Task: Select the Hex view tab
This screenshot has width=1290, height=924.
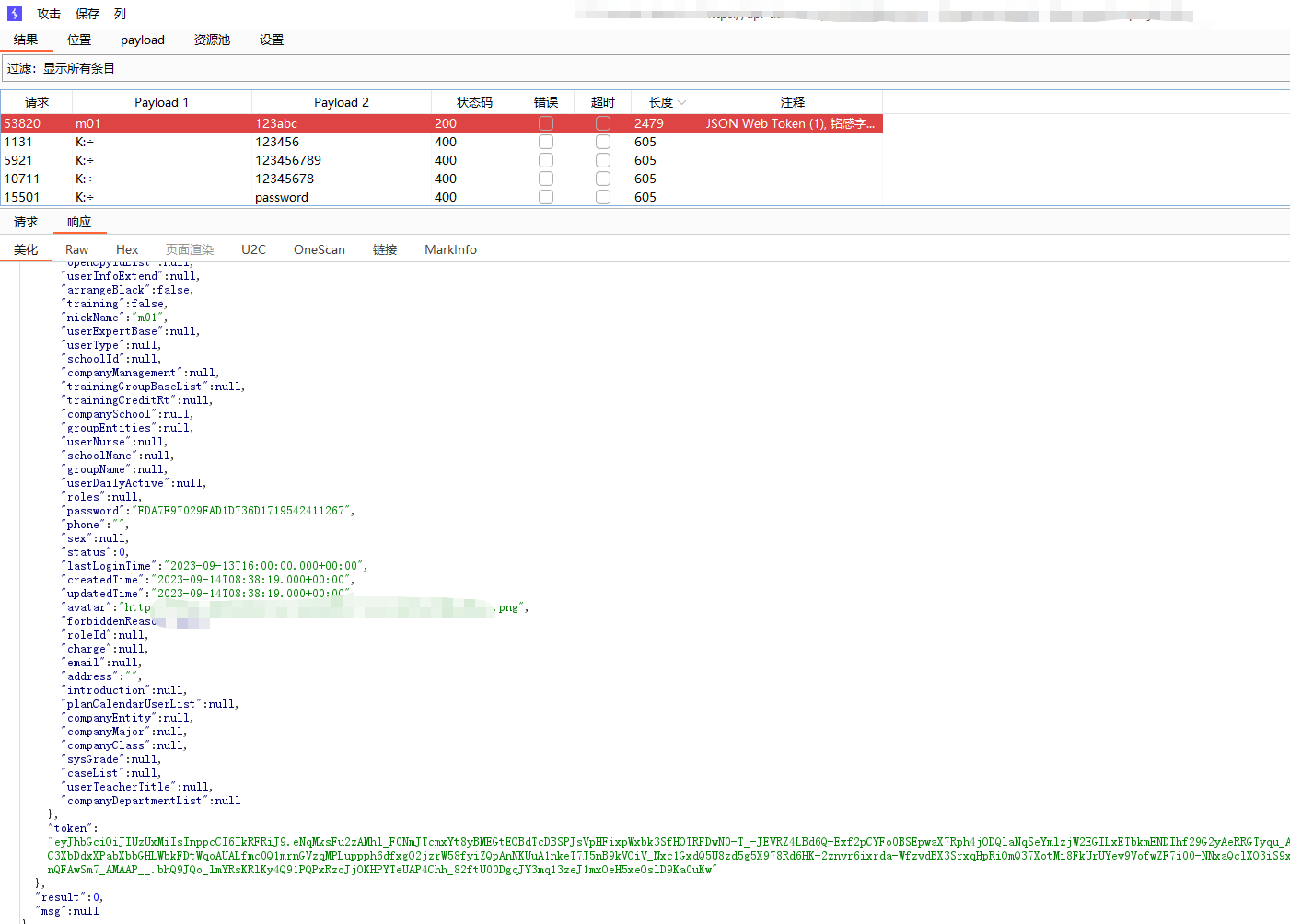Action: (x=127, y=249)
